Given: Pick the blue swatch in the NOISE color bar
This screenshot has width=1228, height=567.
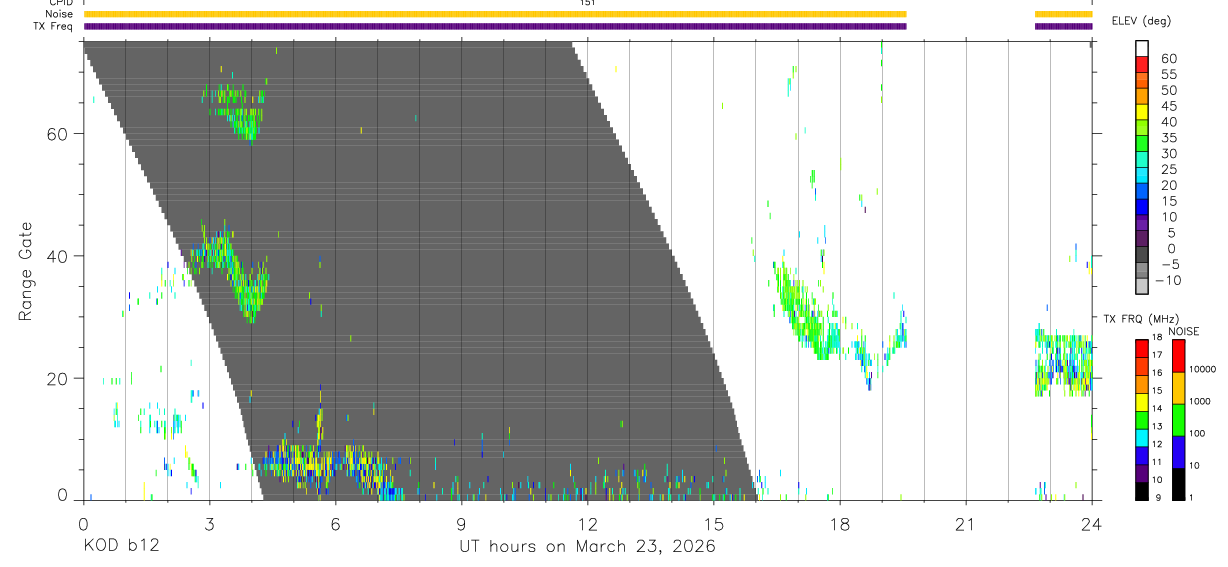Looking at the screenshot, I should coord(1178,452).
